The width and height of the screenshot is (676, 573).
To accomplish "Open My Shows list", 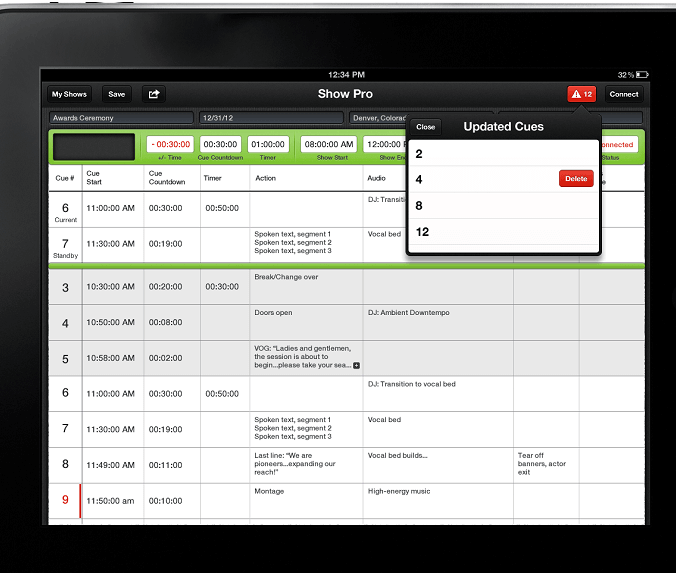I will click(69, 94).
